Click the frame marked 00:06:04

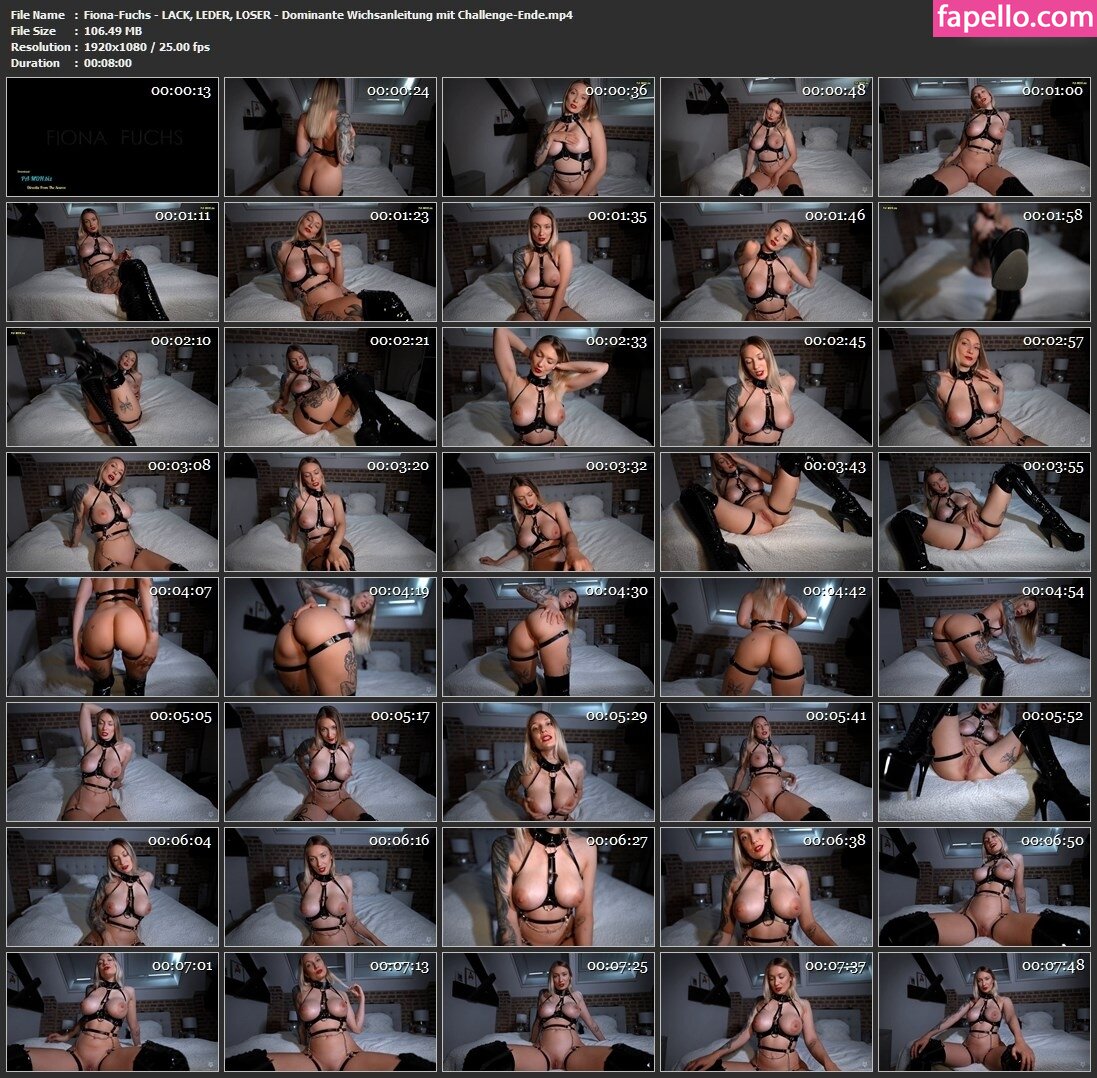[x=112, y=886]
